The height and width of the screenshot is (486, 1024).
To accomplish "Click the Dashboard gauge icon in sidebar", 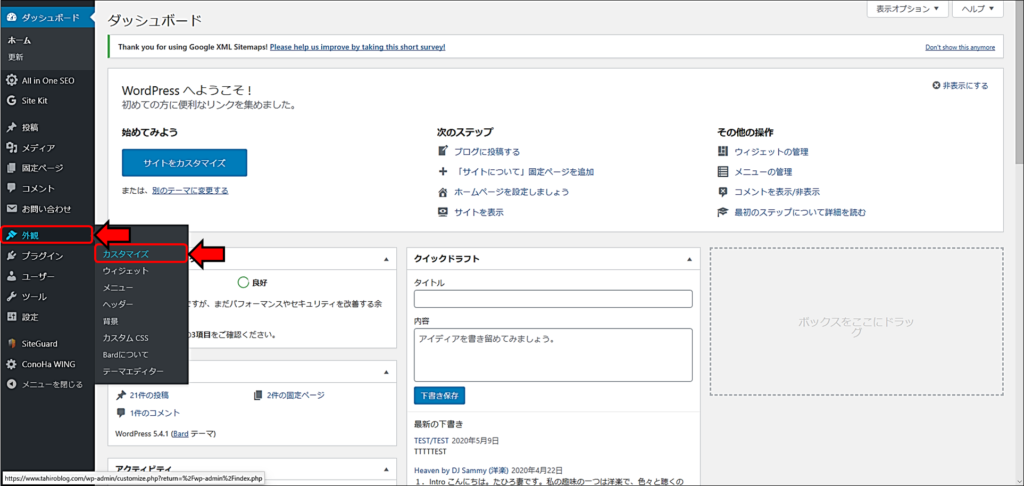I will point(12,16).
